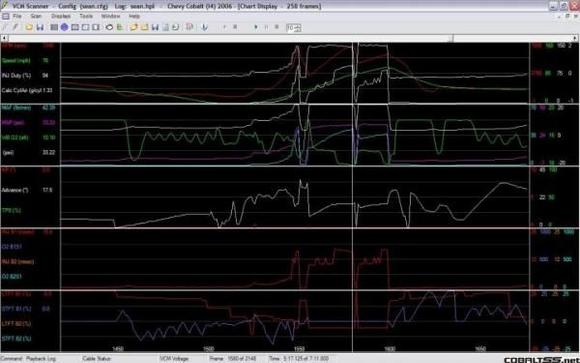
Task: Click the green icon next to the eye
Action: (x=119, y=27)
